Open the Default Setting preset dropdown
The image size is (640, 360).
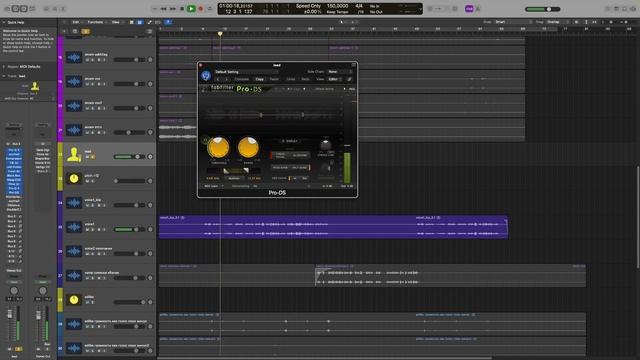pos(246,72)
